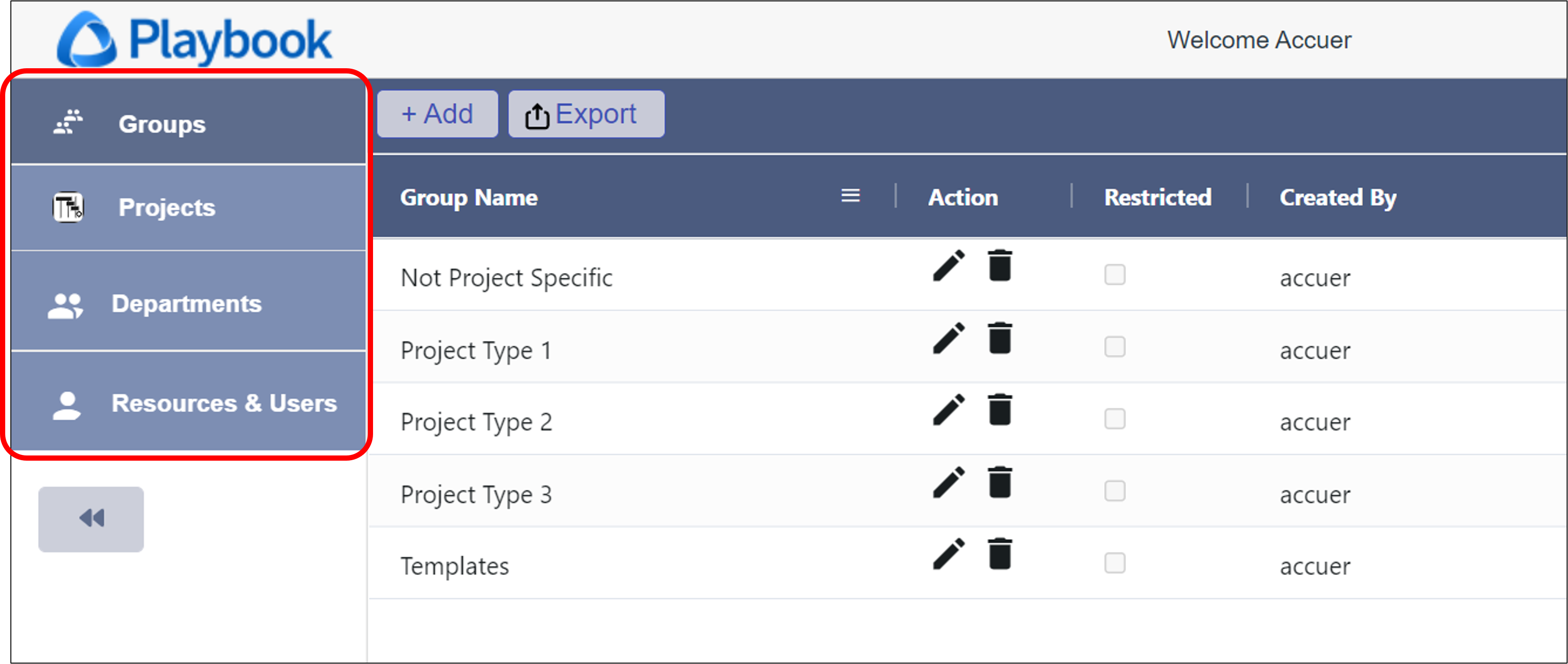Toggle Restricted checkbox for Templates
This screenshot has width=1568, height=664.
pos(1114,564)
